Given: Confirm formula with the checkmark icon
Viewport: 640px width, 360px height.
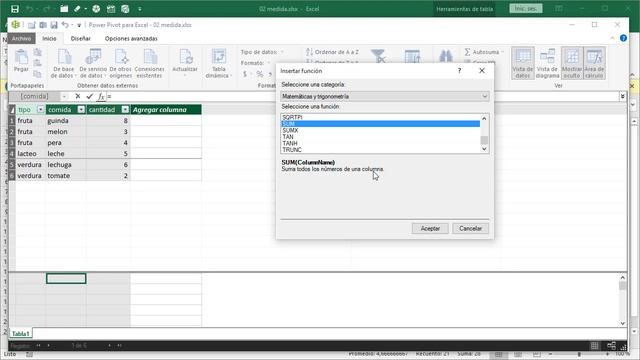Looking at the screenshot, I should tap(89, 96).
